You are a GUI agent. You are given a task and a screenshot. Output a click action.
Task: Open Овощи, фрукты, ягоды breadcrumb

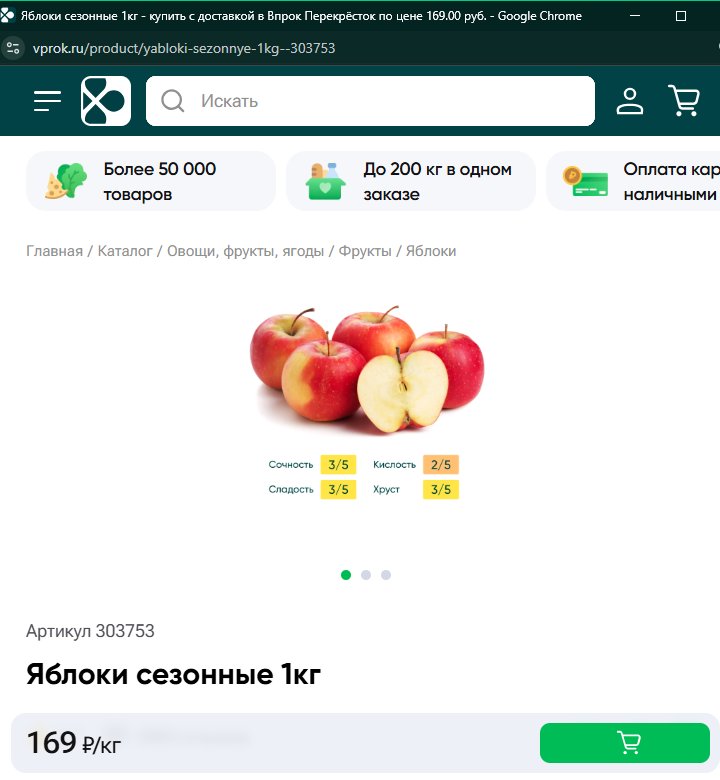coord(245,251)
